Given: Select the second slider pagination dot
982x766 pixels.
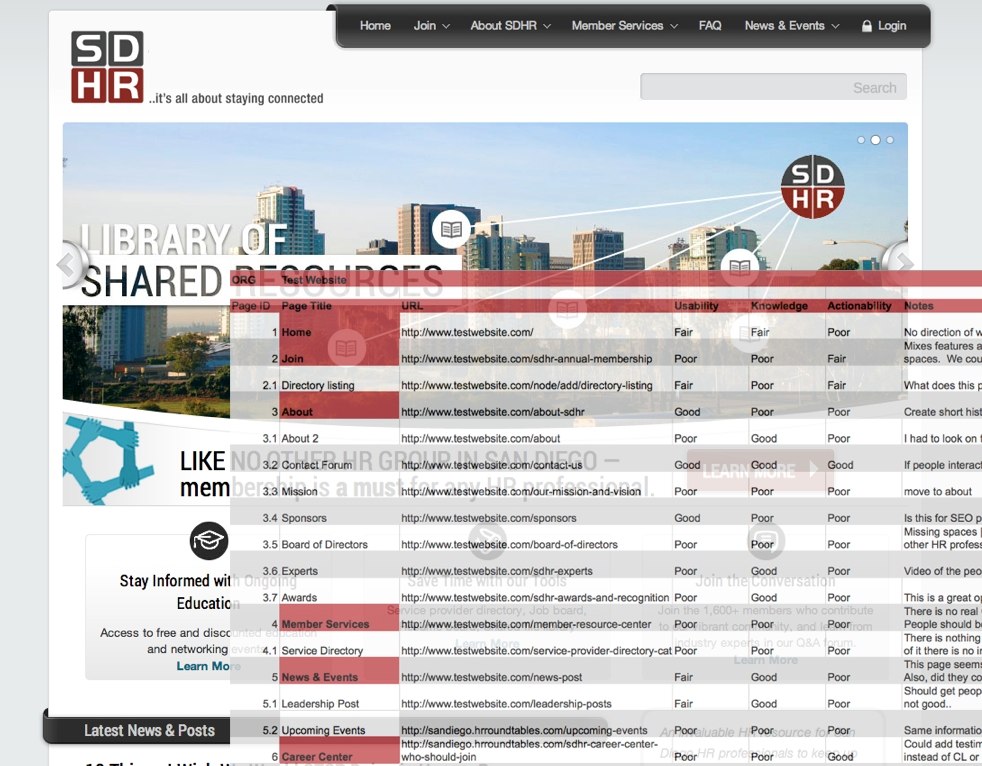Looking at the screenshot, I should [876, 140].
